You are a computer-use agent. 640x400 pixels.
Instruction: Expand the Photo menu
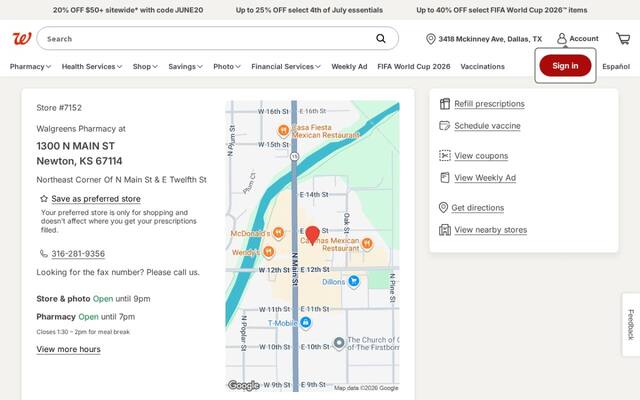[227, 67]
